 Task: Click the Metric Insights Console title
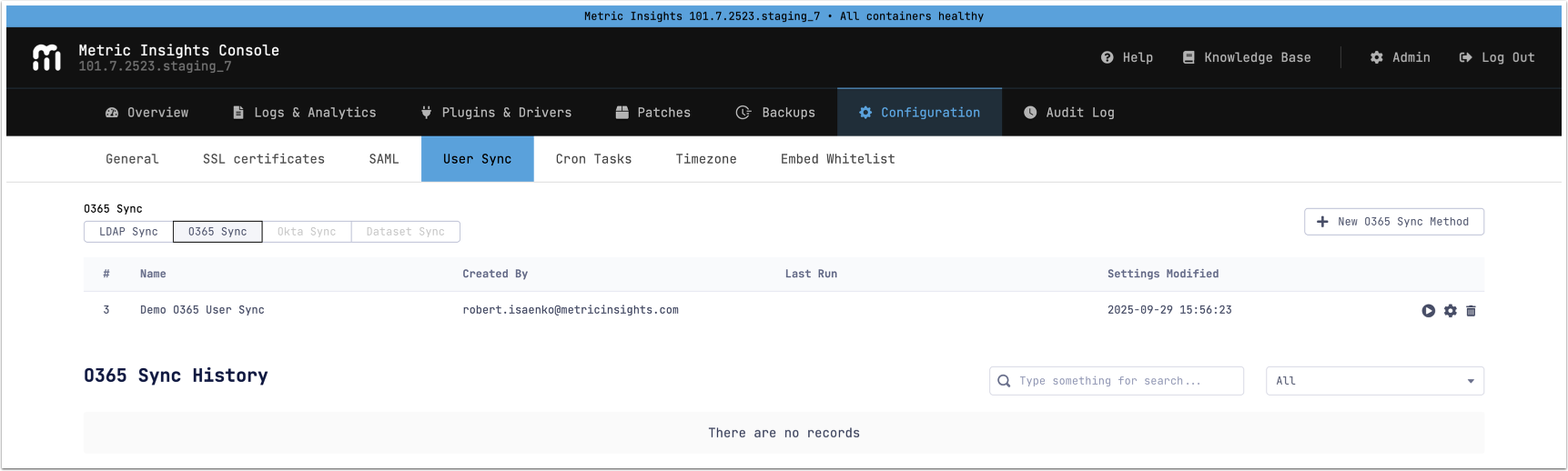(178, 51)
